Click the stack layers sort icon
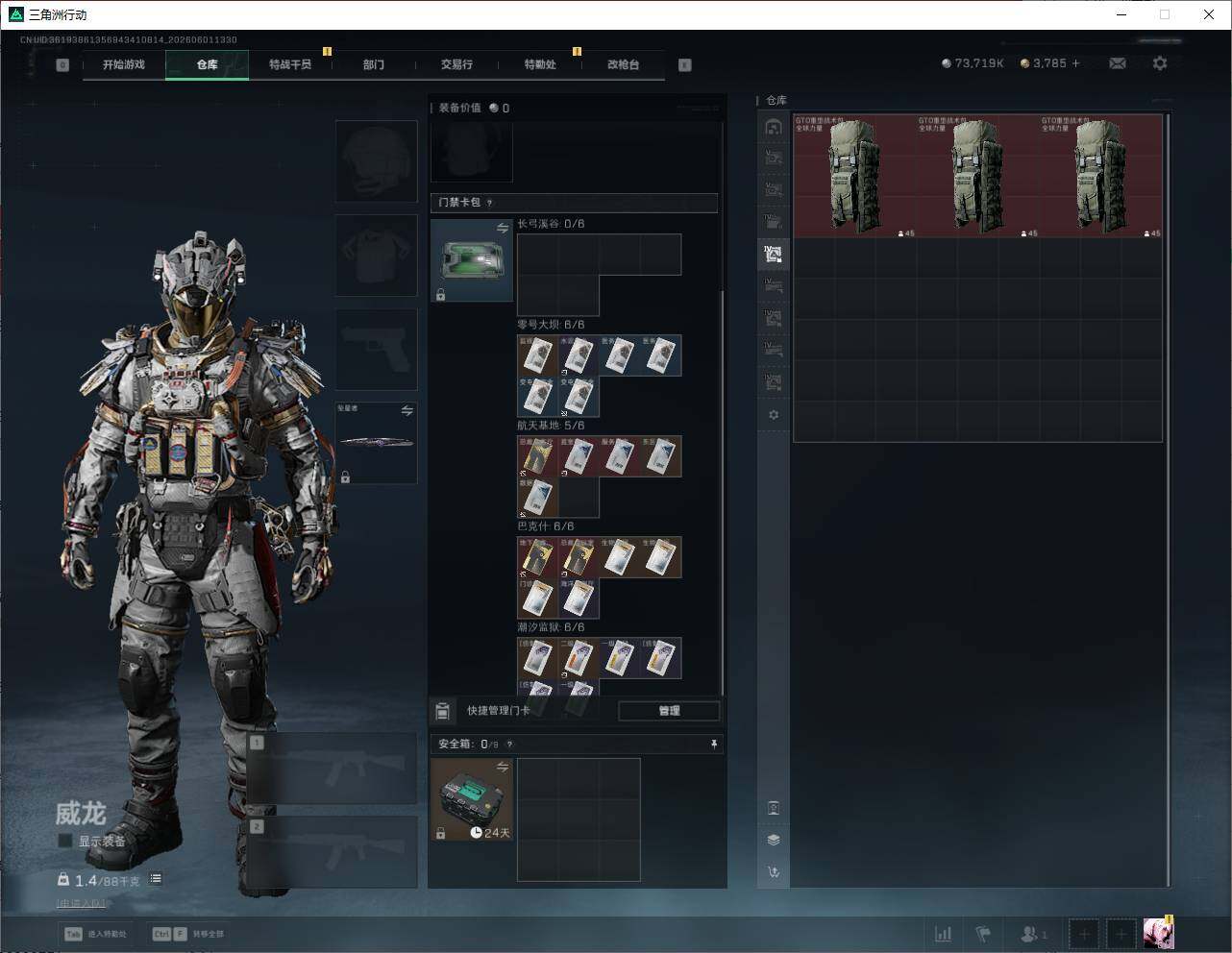 click(774, 840)
